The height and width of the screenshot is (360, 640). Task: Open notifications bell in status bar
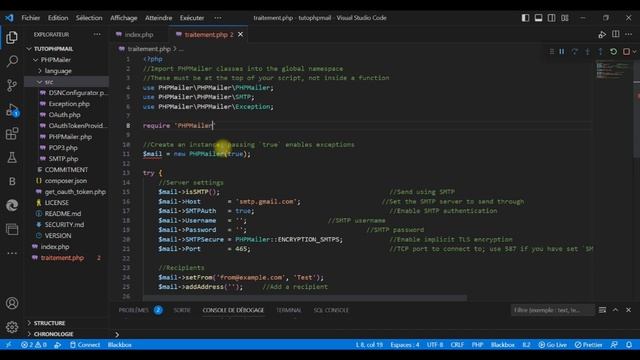(x=629, y=345)
